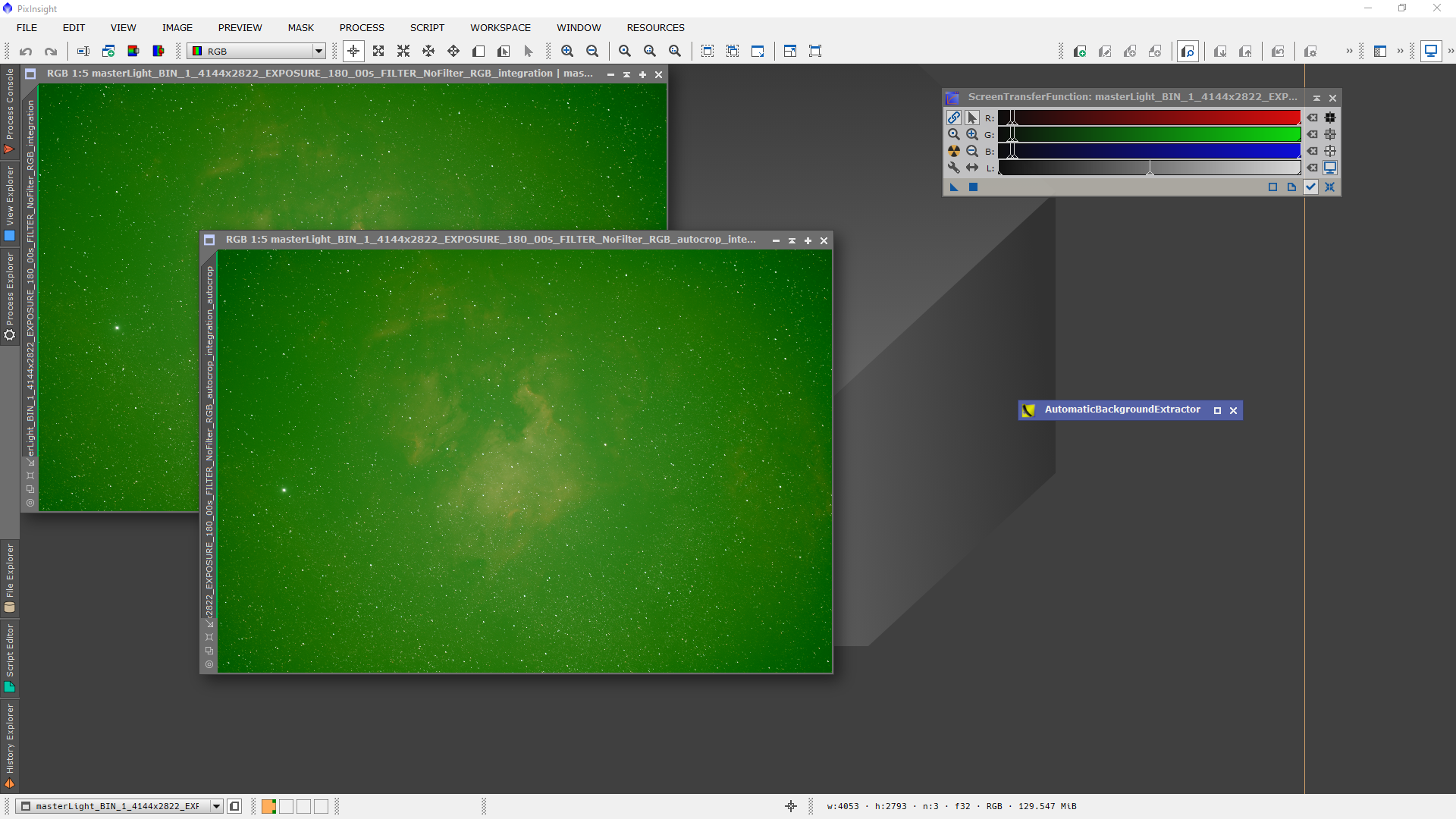Open the RGB channel display dropdown

pos(318,51)
